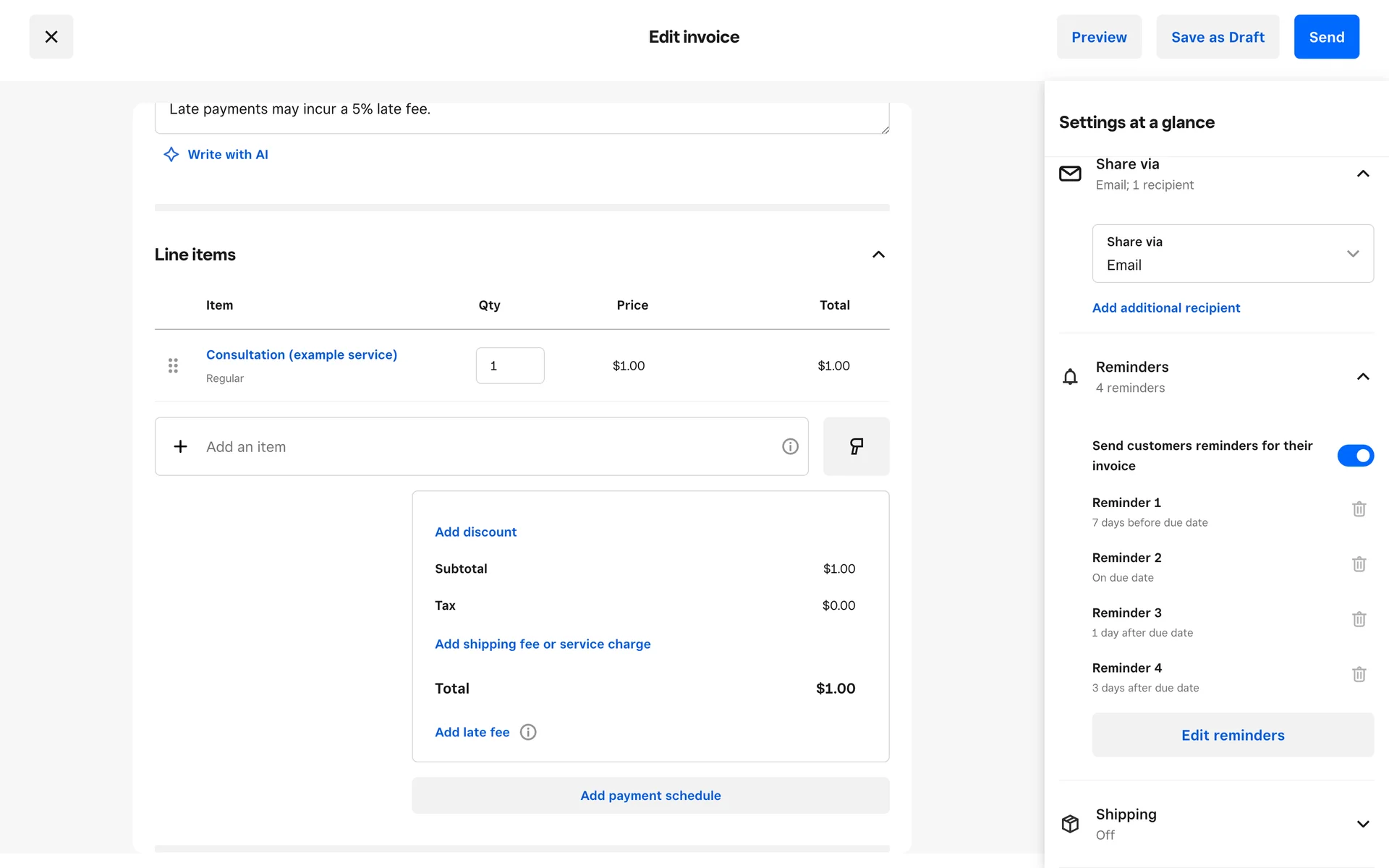1389x868 pixels.
Task: Delete Reminder 4 with its trash icon
Action: pyautogui.click(x=1359, y=674)
